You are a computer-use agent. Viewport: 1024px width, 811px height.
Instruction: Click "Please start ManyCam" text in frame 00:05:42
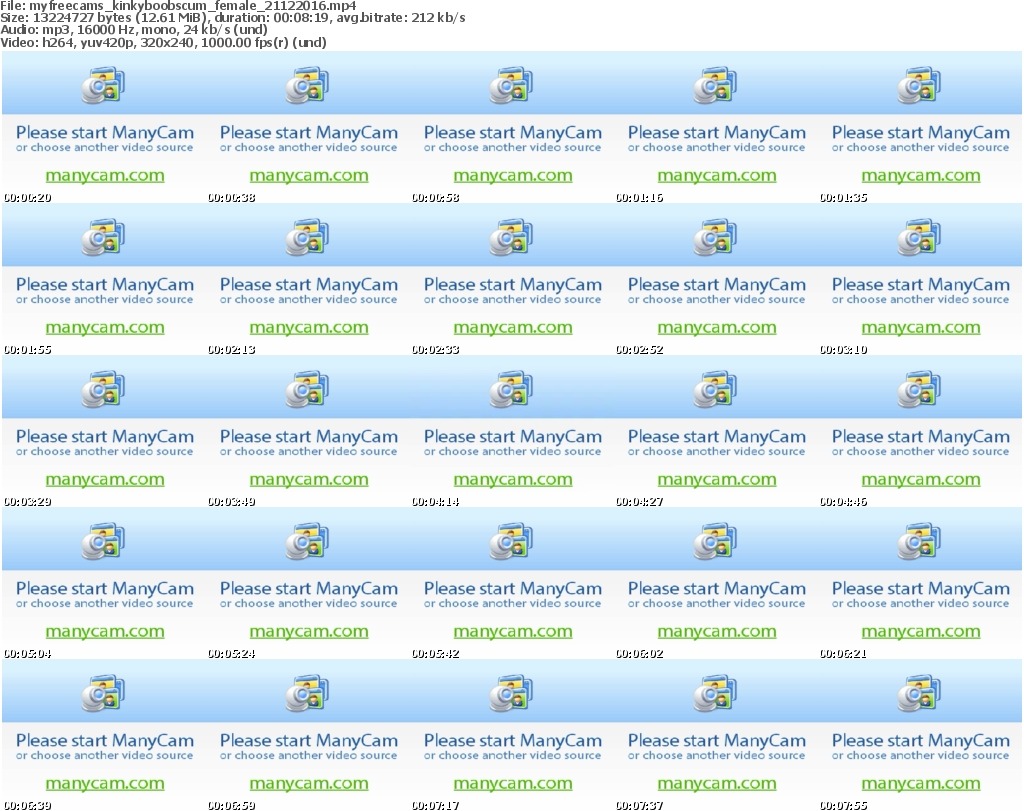(x=513, y=588)
